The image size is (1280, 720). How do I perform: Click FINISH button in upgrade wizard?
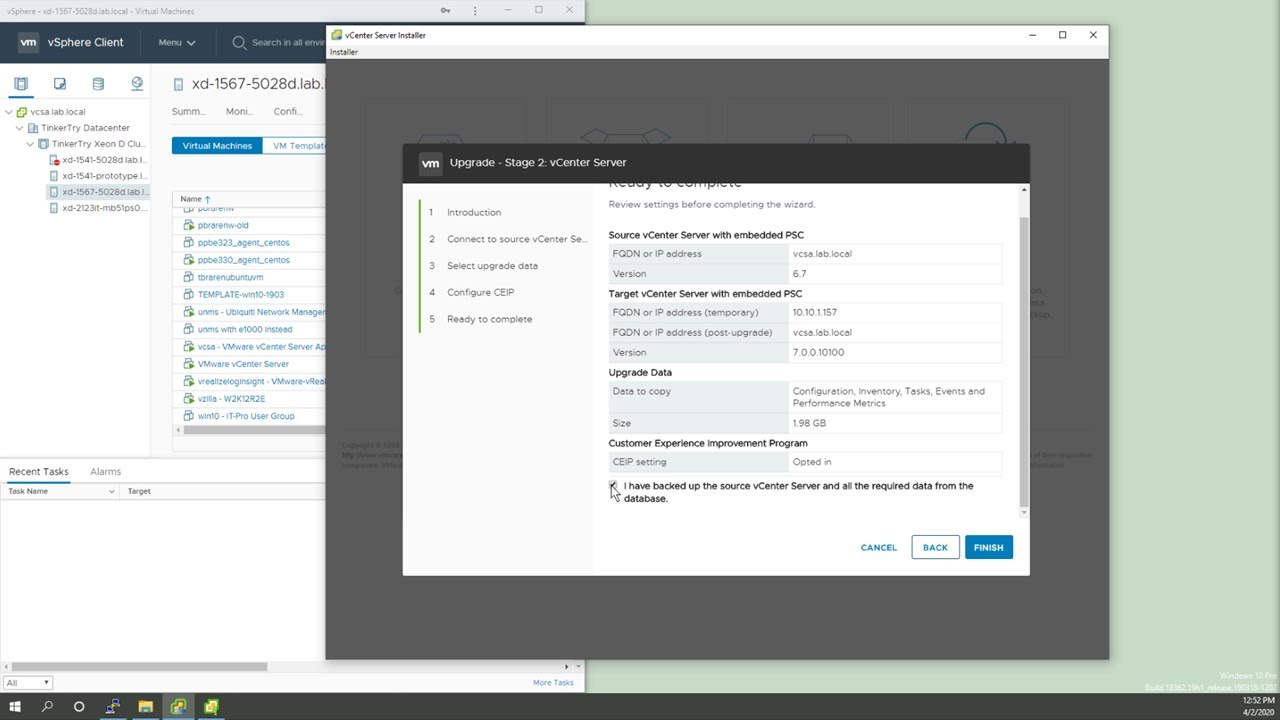988,547
